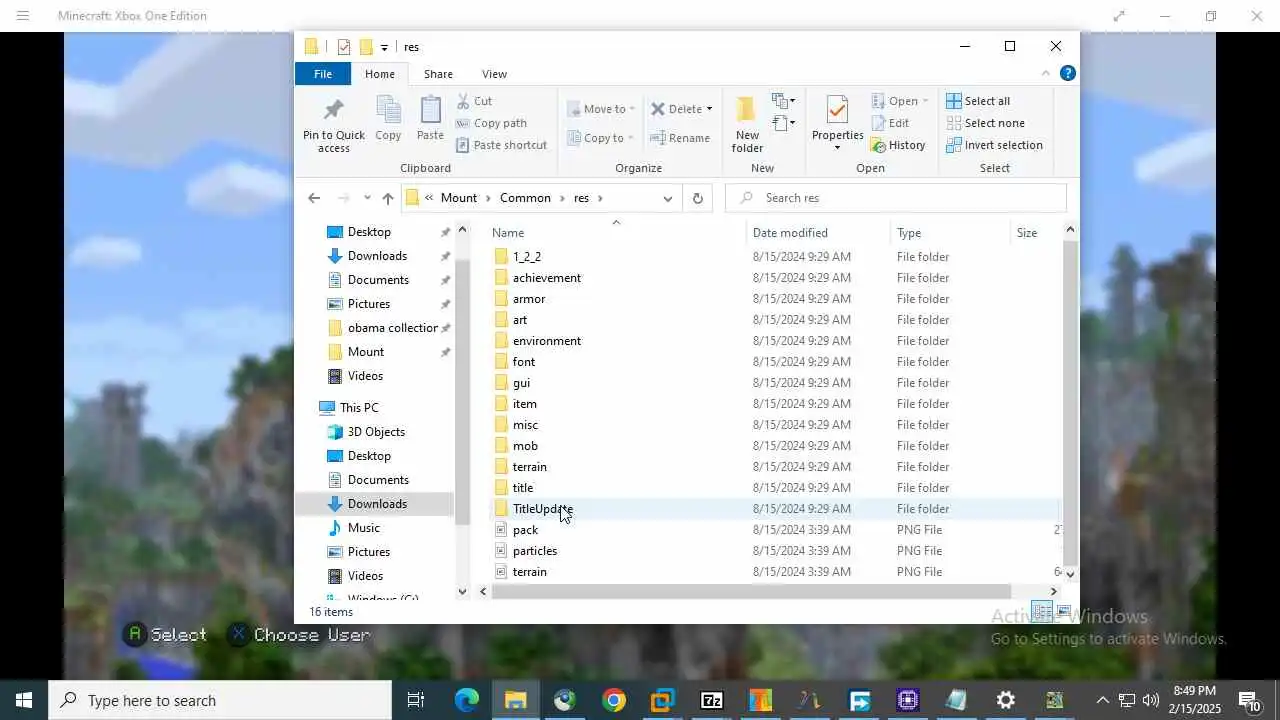This screenshot has width=1280, height=720.
Task: Open Task View on taskbar
Action: (416, 701)
